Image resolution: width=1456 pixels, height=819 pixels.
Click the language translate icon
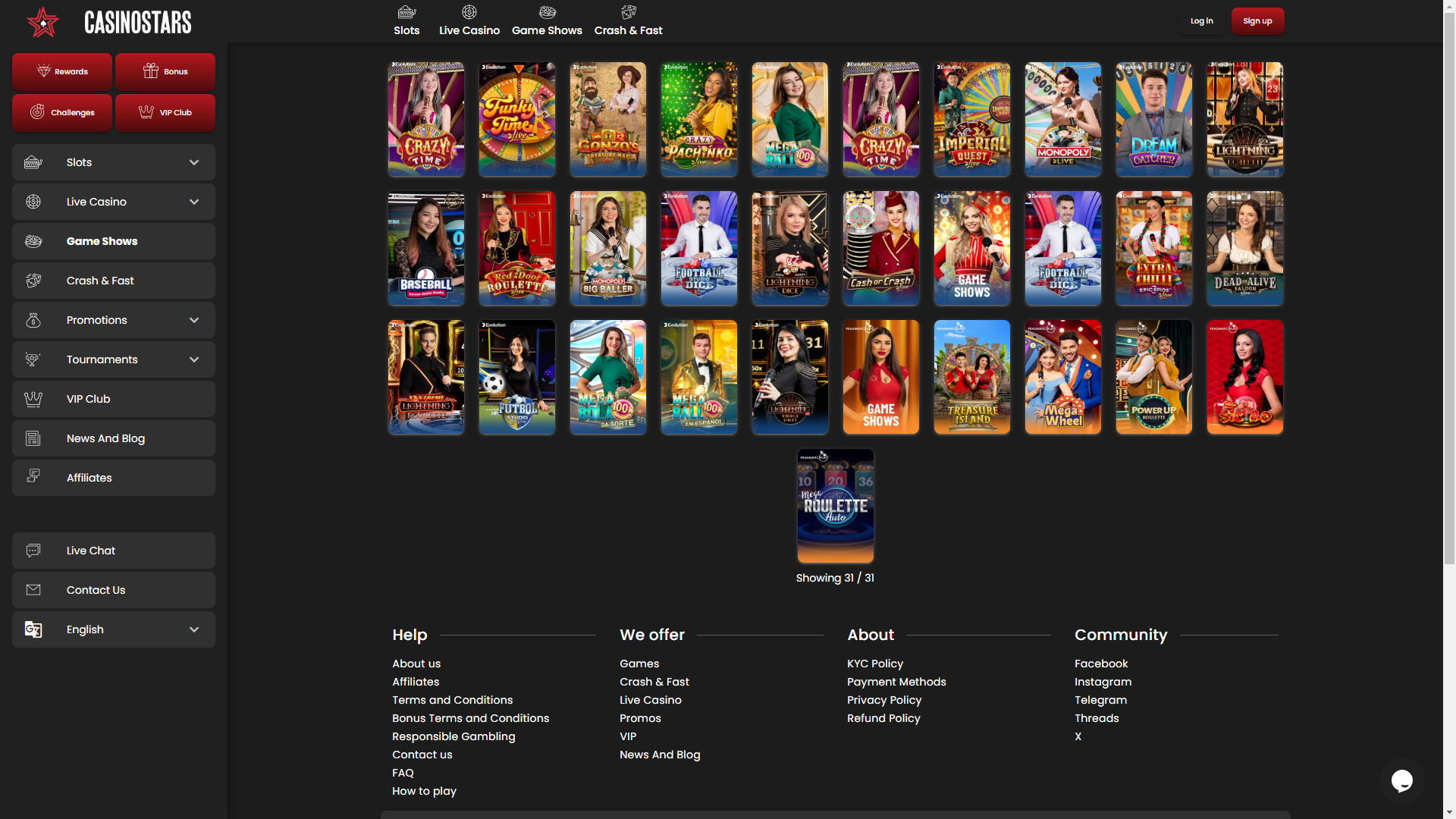(33, 629)
